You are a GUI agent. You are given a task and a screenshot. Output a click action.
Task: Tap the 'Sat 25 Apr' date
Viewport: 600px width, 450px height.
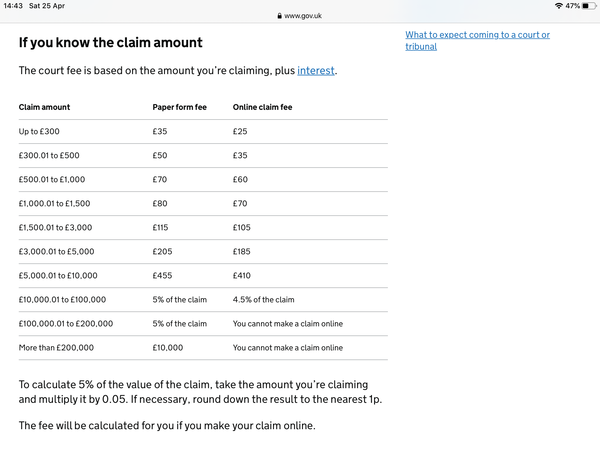[x=47, y=6]
